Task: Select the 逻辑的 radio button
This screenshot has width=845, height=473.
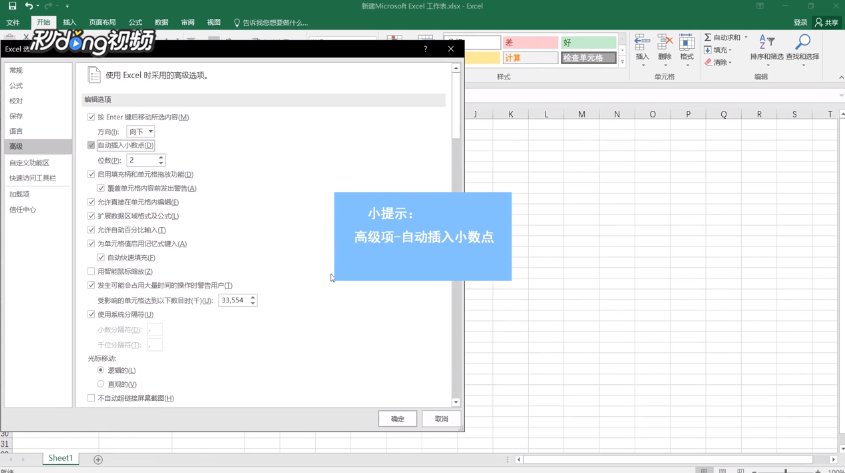Action: pos(101,370)
